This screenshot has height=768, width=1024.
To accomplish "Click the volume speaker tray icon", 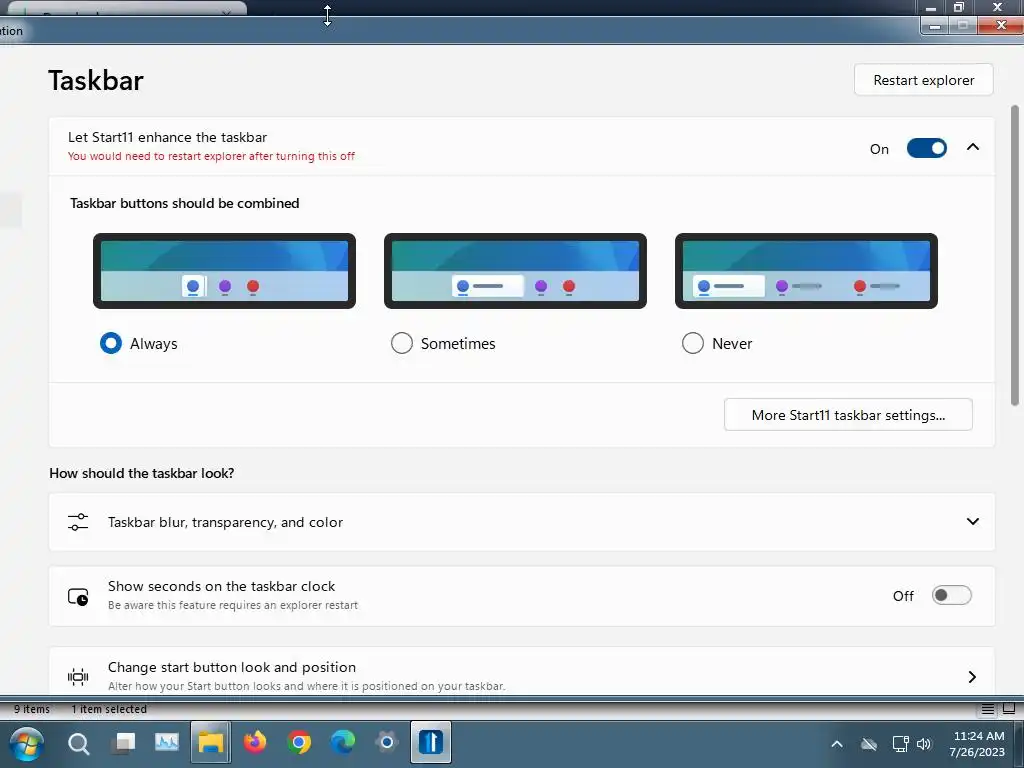I will [923, 744].
